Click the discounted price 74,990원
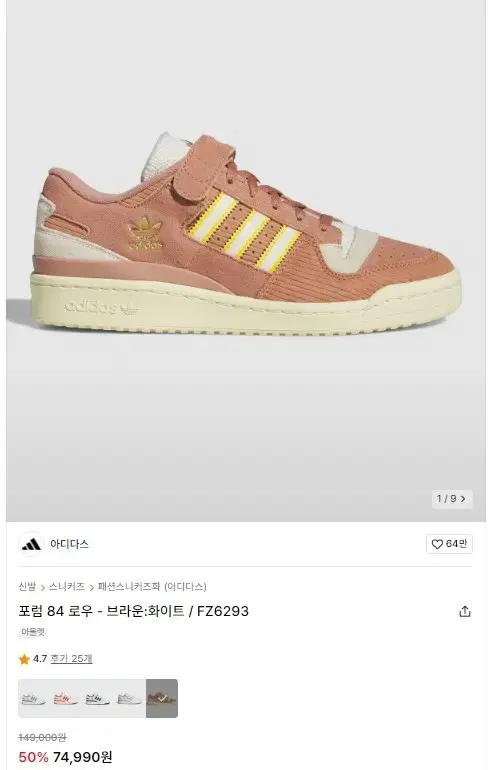This screenshot has height=770, width=492. point(82,757)
